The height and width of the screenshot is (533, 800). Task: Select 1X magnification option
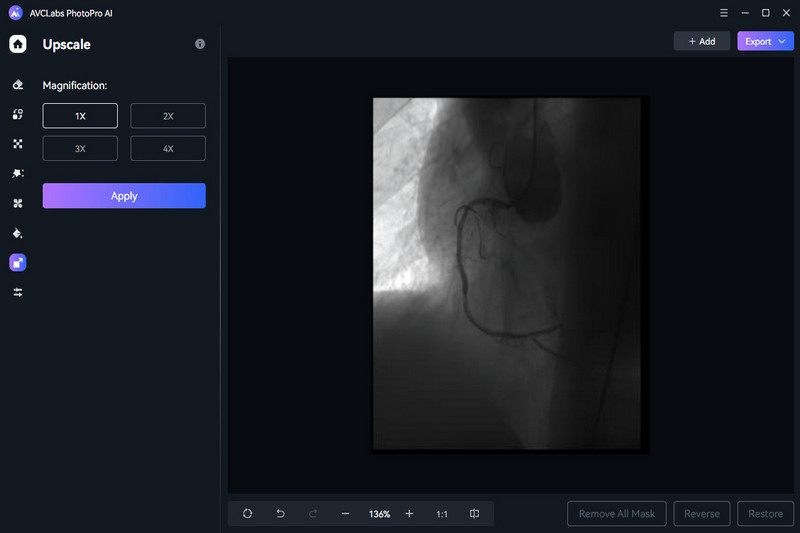(80, 116)
